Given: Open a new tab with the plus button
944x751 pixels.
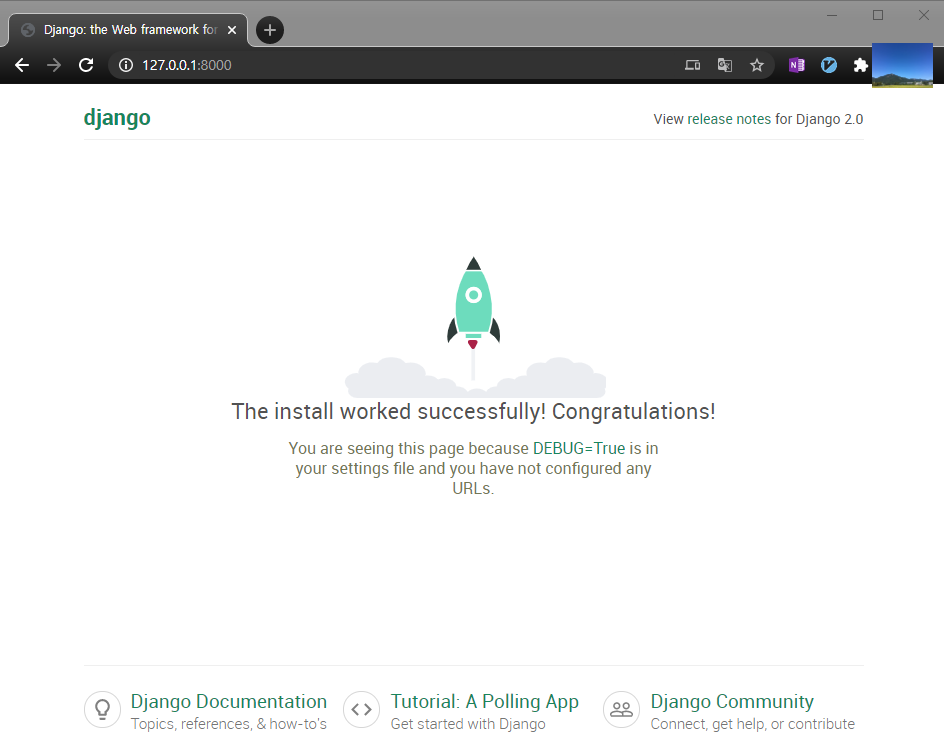Looking at the screenshot, I should tap(270, 30).
